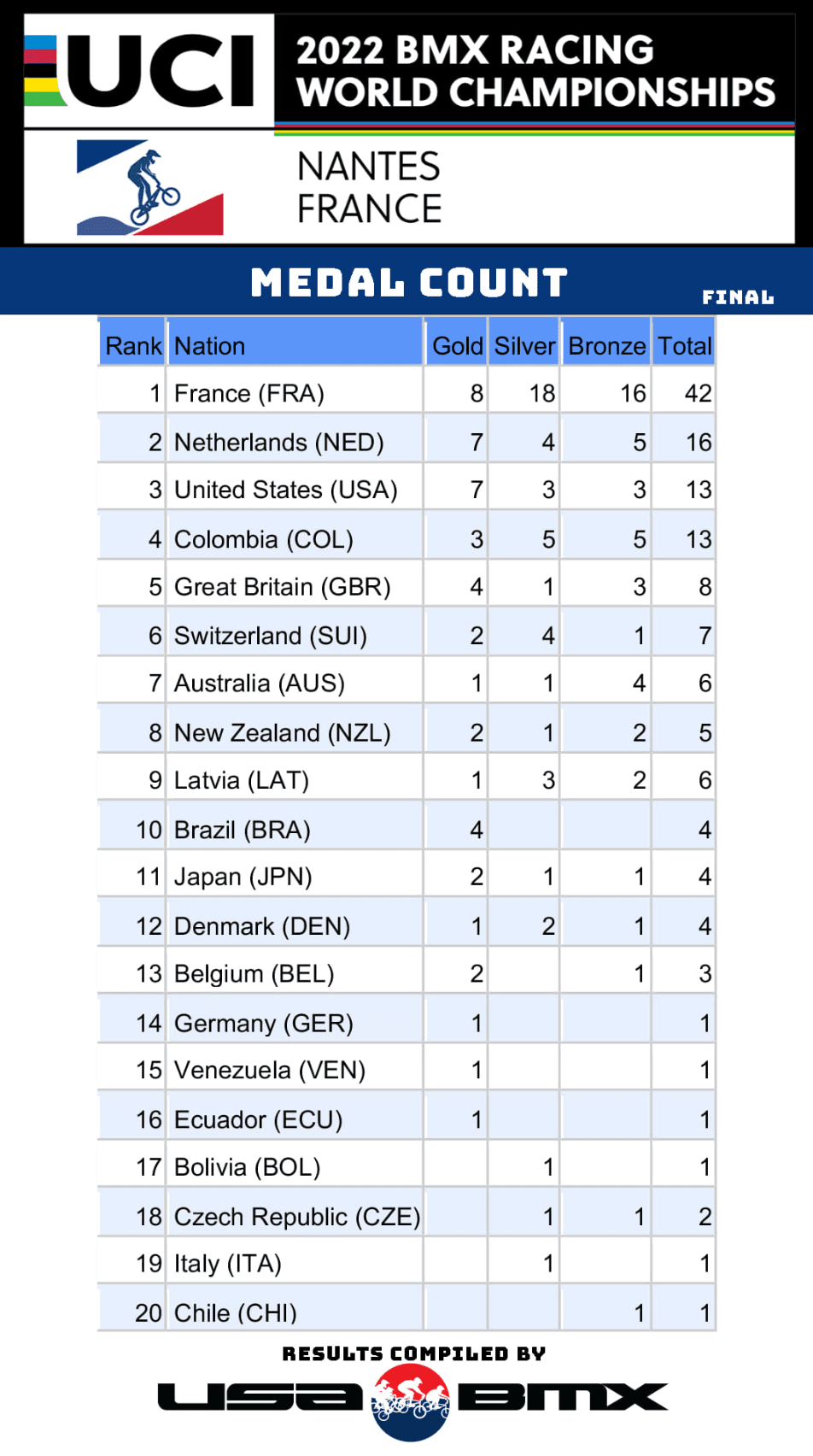Click the Gold column header
Image resolution: width=813 pixels, height=1456 pixels.
point(457,346)
